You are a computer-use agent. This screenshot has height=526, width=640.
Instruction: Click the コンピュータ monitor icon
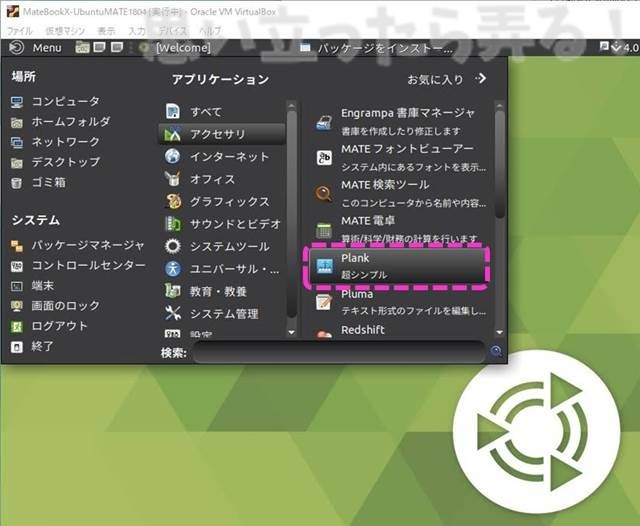(x=17, y=102)
